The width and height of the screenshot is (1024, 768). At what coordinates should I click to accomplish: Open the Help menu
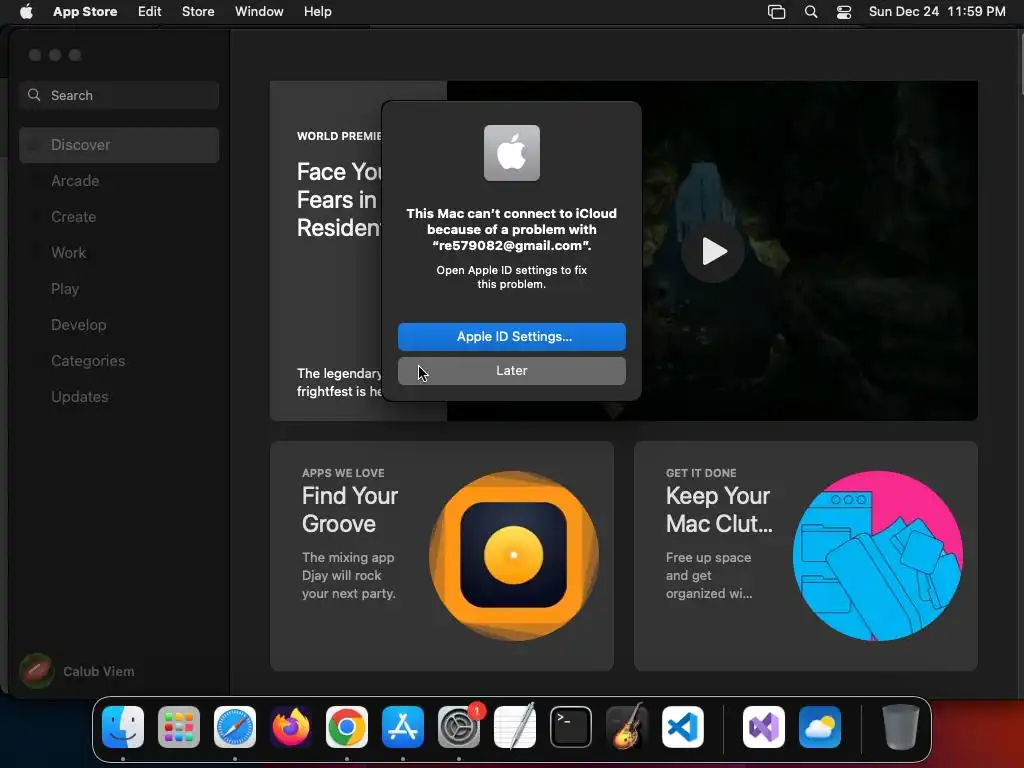[317, 11]
